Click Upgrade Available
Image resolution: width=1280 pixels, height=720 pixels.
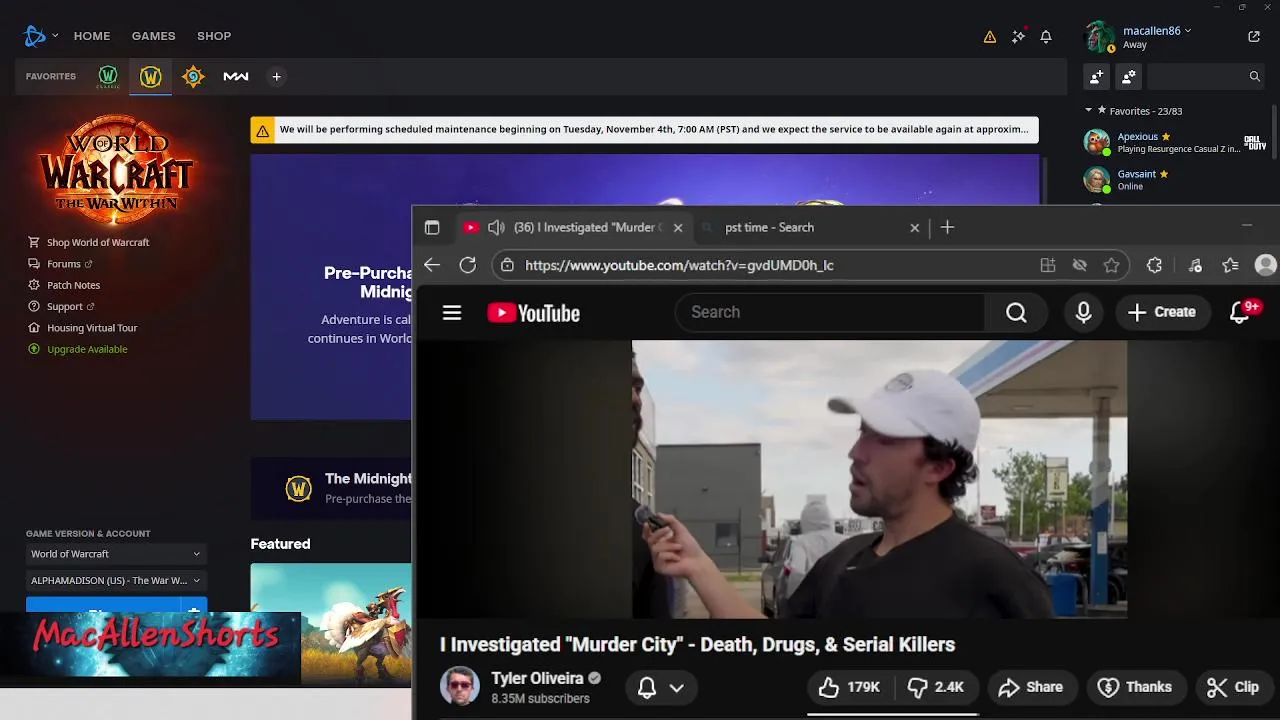click(87, 349)
